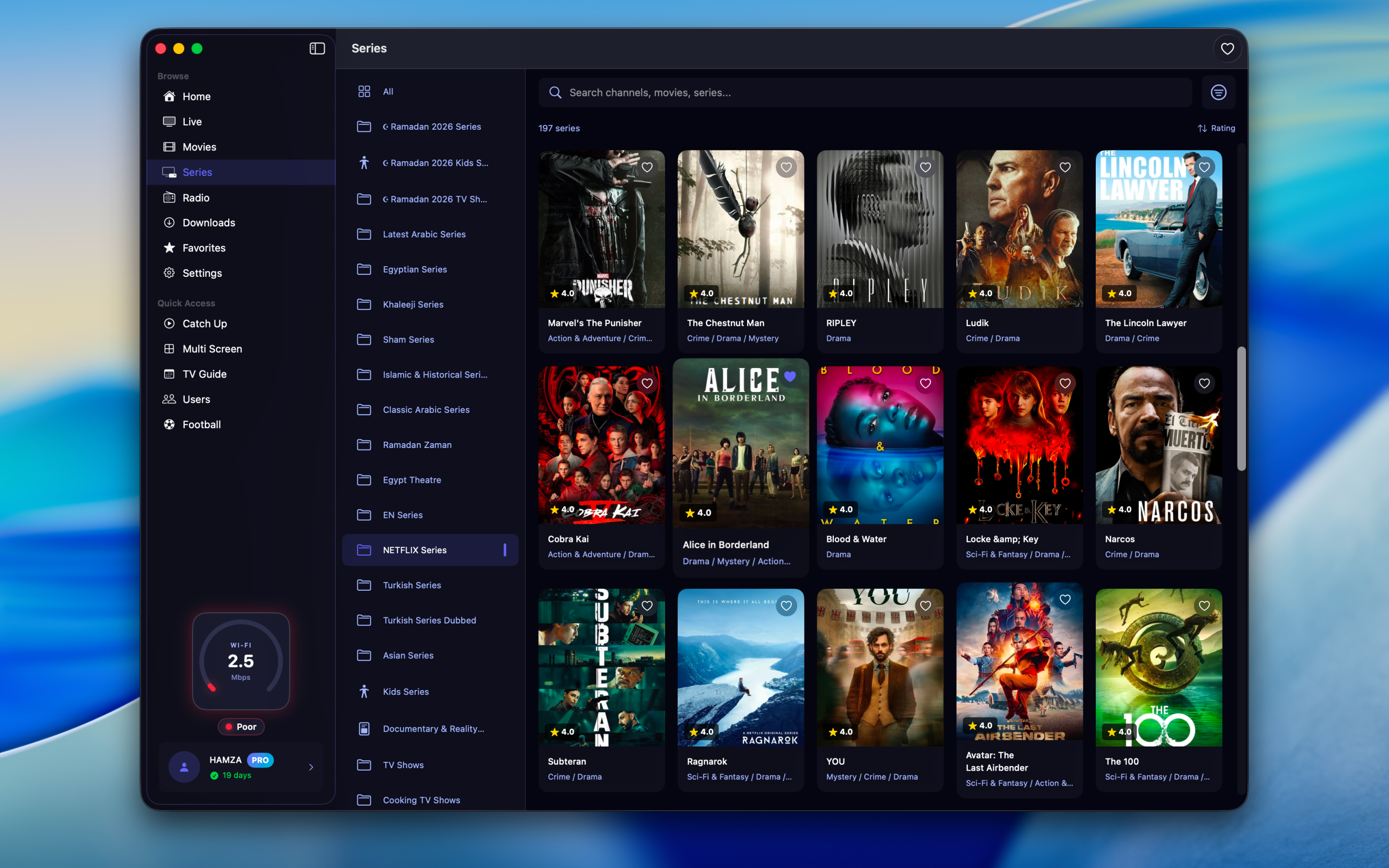This screenshot has height=868, width=1389.
Task: Click the Live TV monitor icon
Action: (169, 122)
